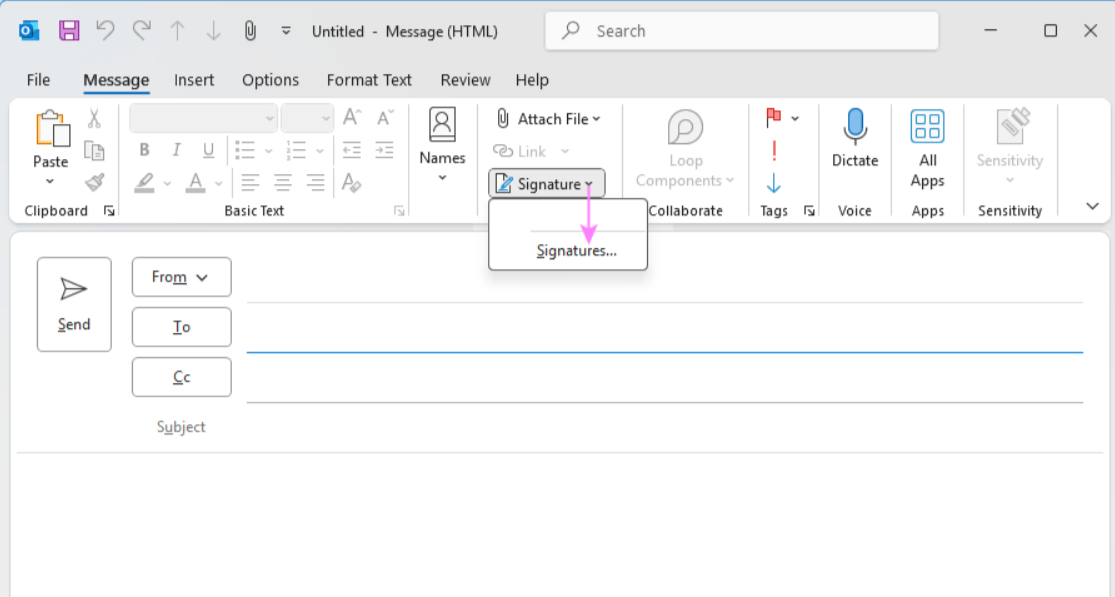This screenshot has height=597, width=1115.
Task: Flag the message for follow up
Action: (x=772, y=117)
